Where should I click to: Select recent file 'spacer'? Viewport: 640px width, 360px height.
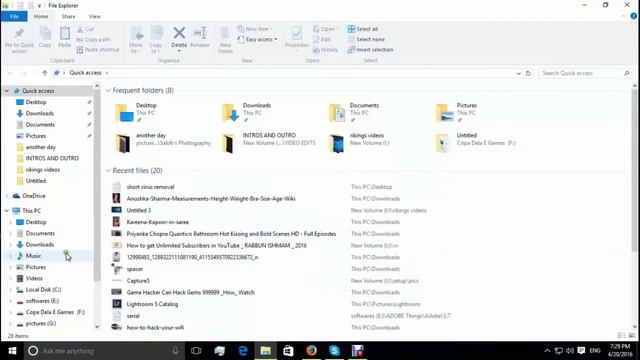(x=135, y=269)
